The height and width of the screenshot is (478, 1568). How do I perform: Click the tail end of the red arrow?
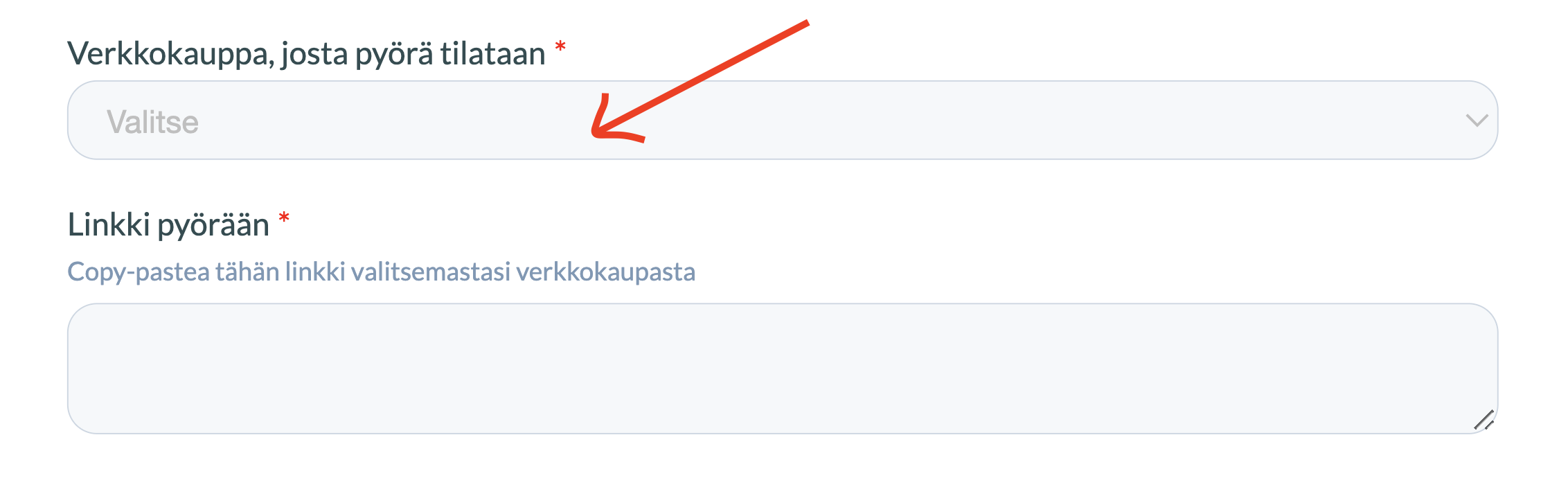point(803,24)
